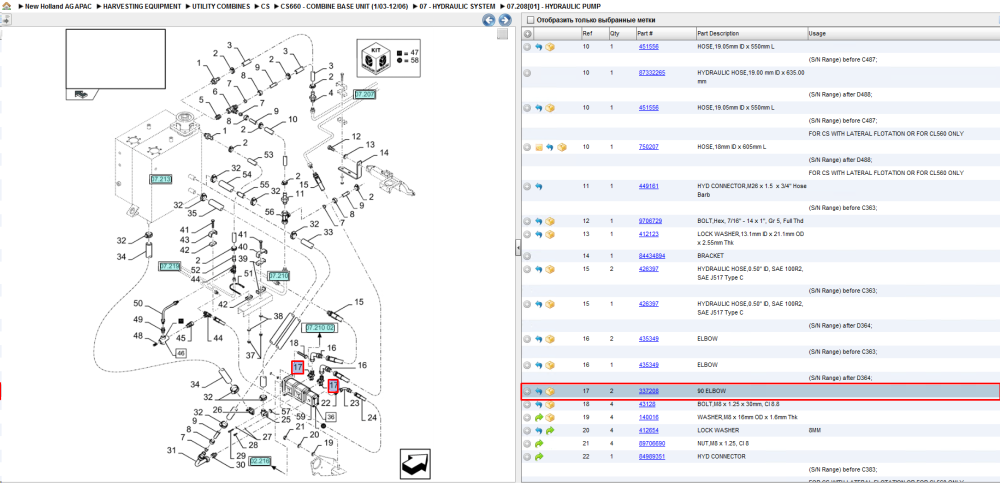Click the box icon for part 9706729
Screen dimensions: 1000x483
coord(550,221)
